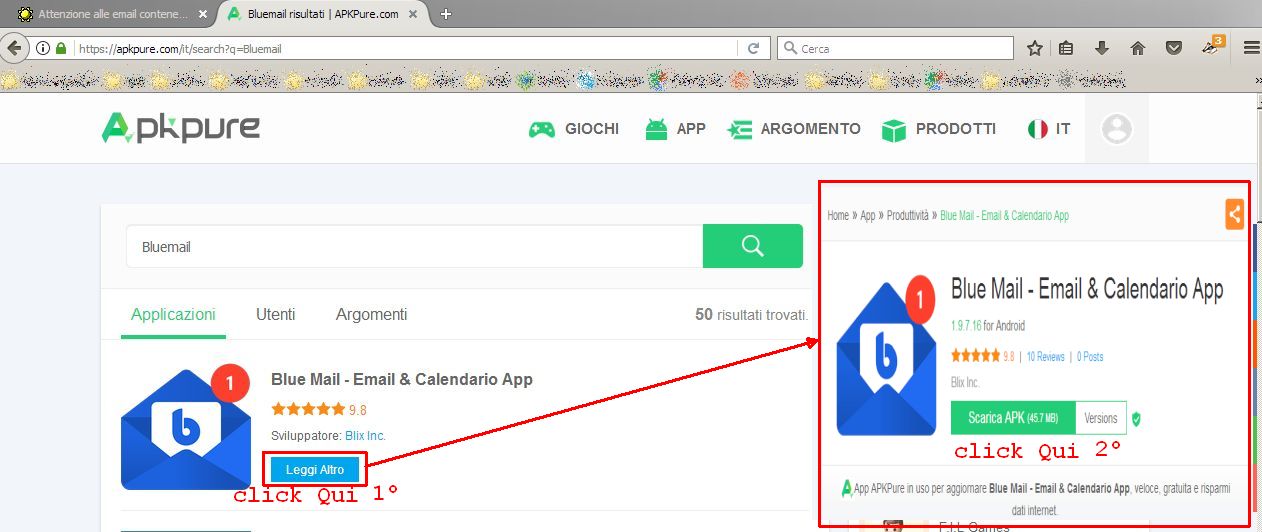Open the bookmarks list icon
This screenshot has height=532, width=1262.
tap(1066, 48)
